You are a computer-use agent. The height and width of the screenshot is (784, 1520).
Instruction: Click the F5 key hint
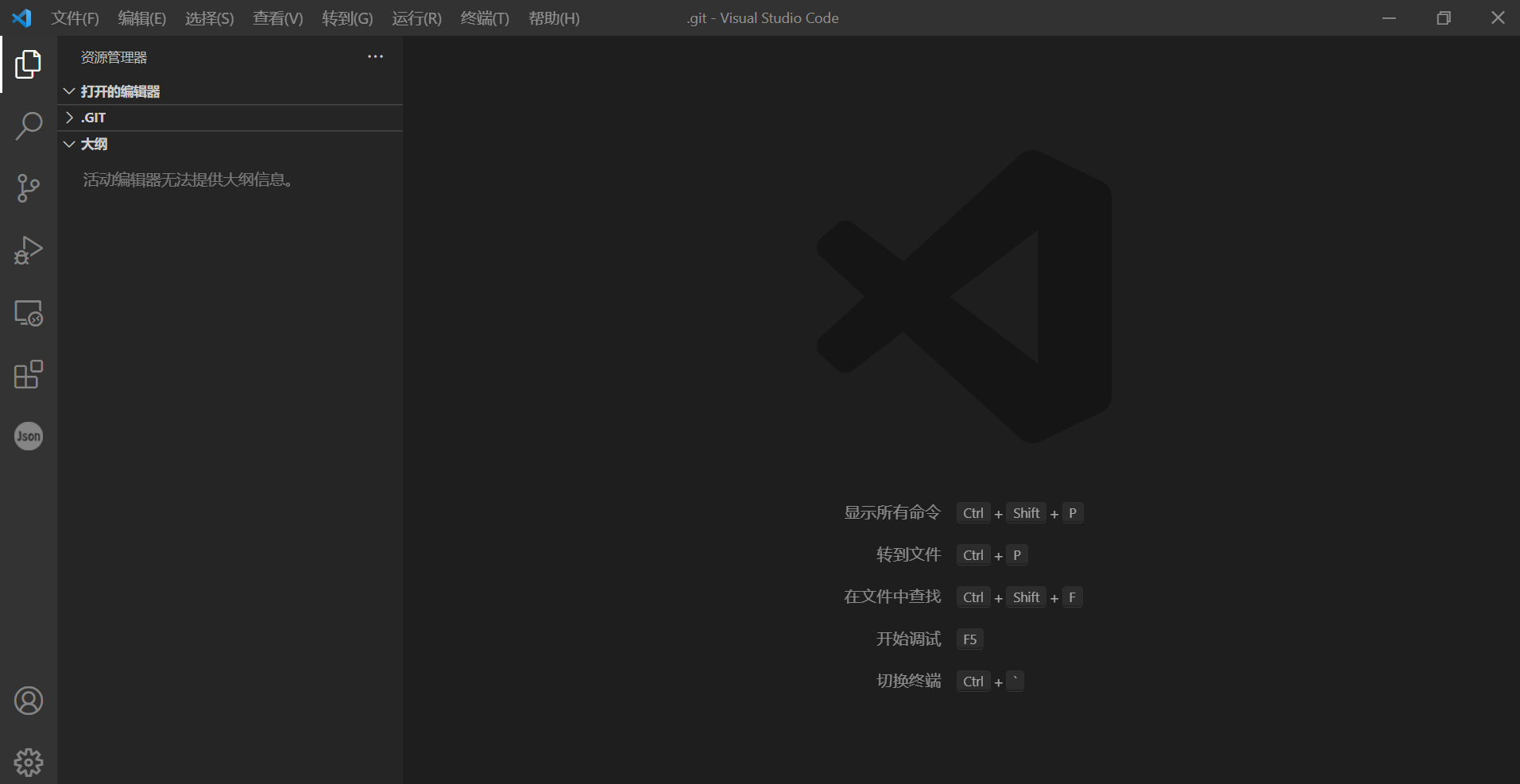[970, 639]
